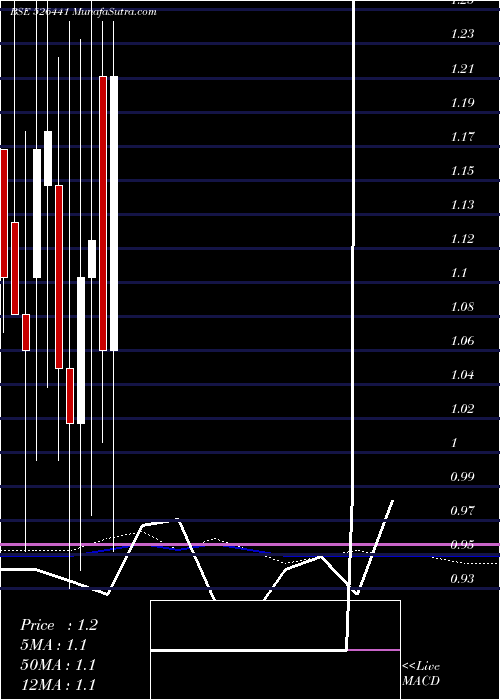This screenshot has width=500, height=700.
Task: Click the pink segment in the MACD box
Action: [374, 650]
